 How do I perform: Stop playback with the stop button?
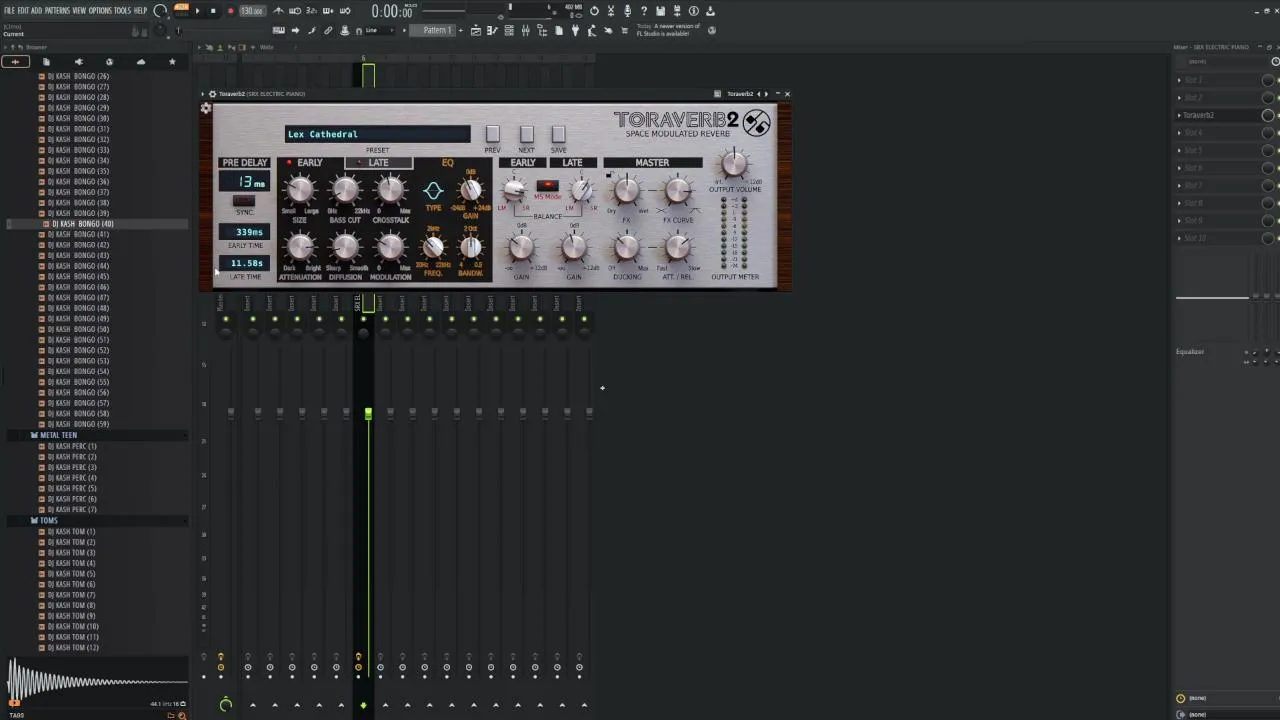click(212, 11)
